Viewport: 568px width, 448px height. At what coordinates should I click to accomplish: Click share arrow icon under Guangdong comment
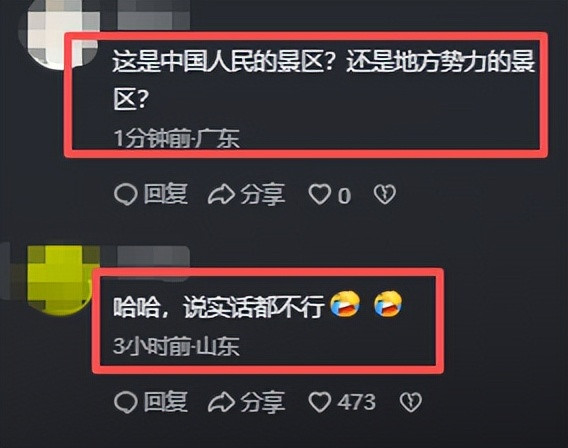(x=221, y=194)
